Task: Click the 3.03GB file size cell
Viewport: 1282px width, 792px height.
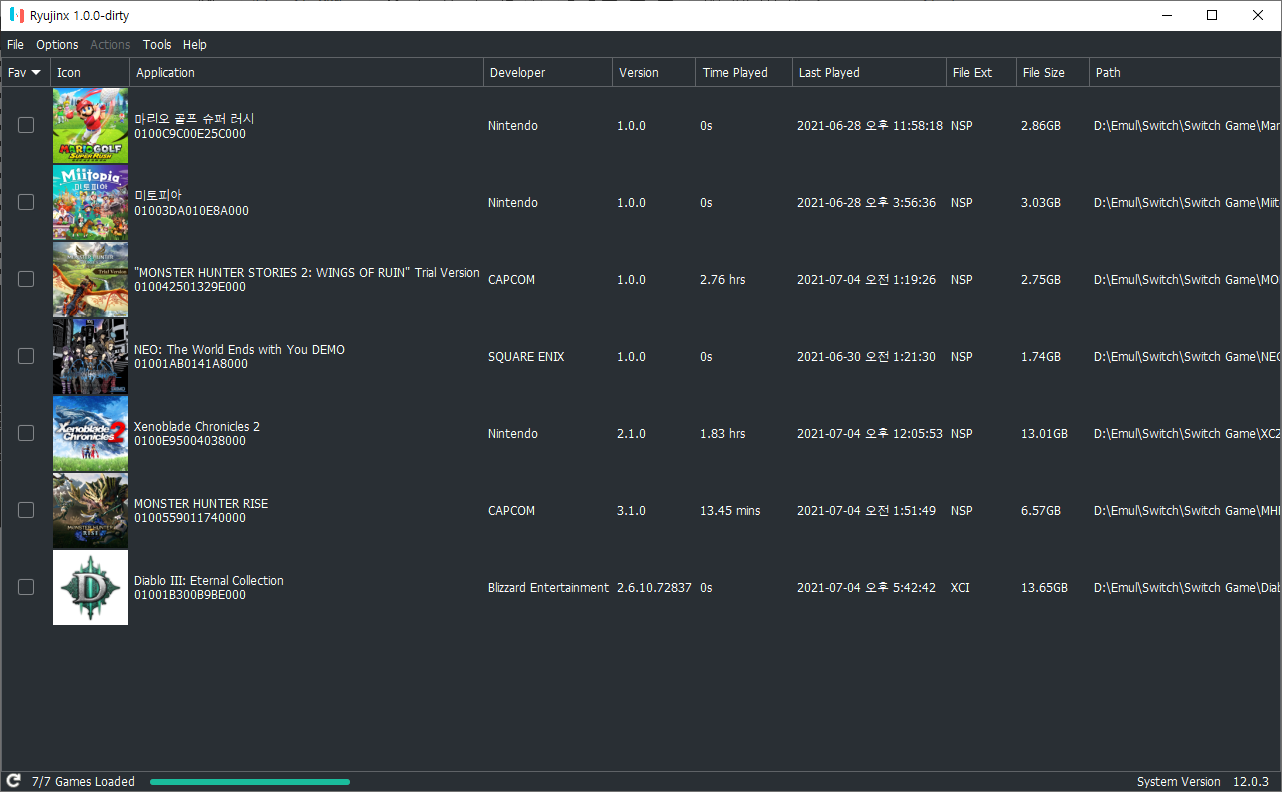Action: point(1041,203)
